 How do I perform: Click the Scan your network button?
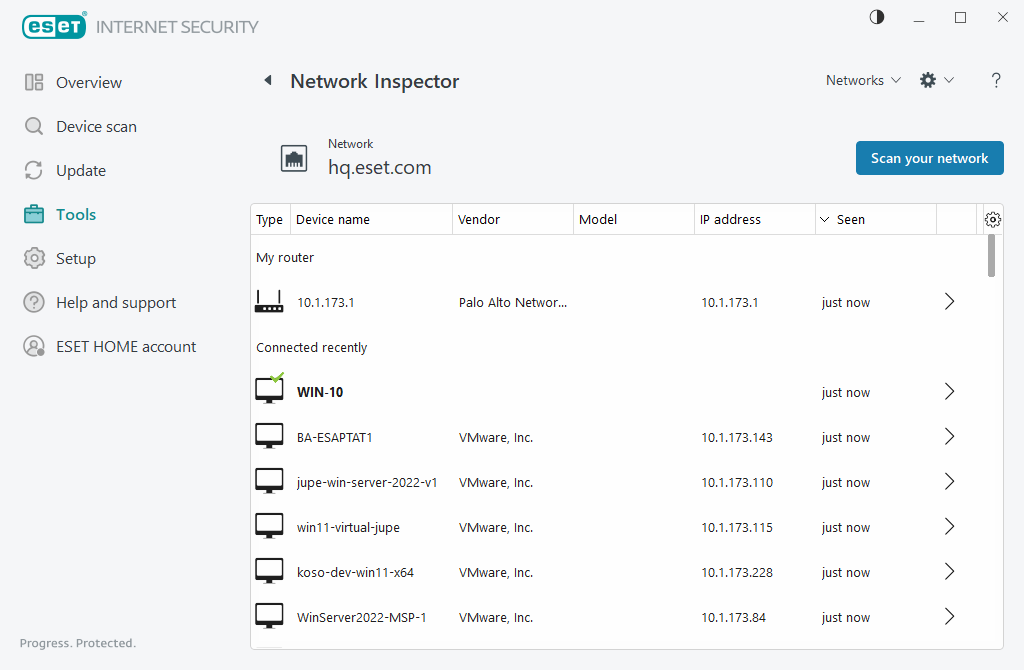click(x=929, y=158)
